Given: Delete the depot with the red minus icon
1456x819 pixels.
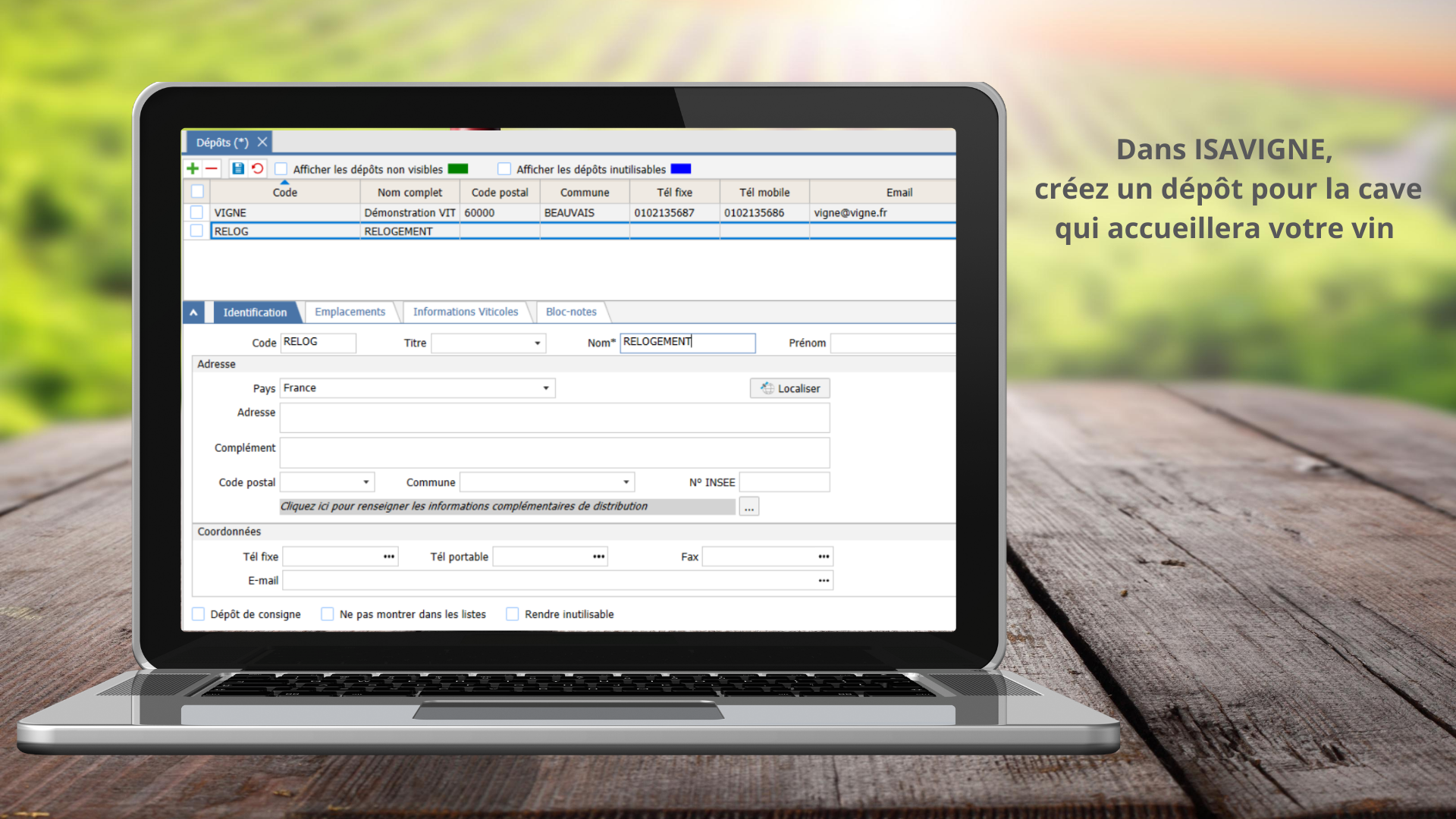Looking at the screenshot, I should point(212,168).
